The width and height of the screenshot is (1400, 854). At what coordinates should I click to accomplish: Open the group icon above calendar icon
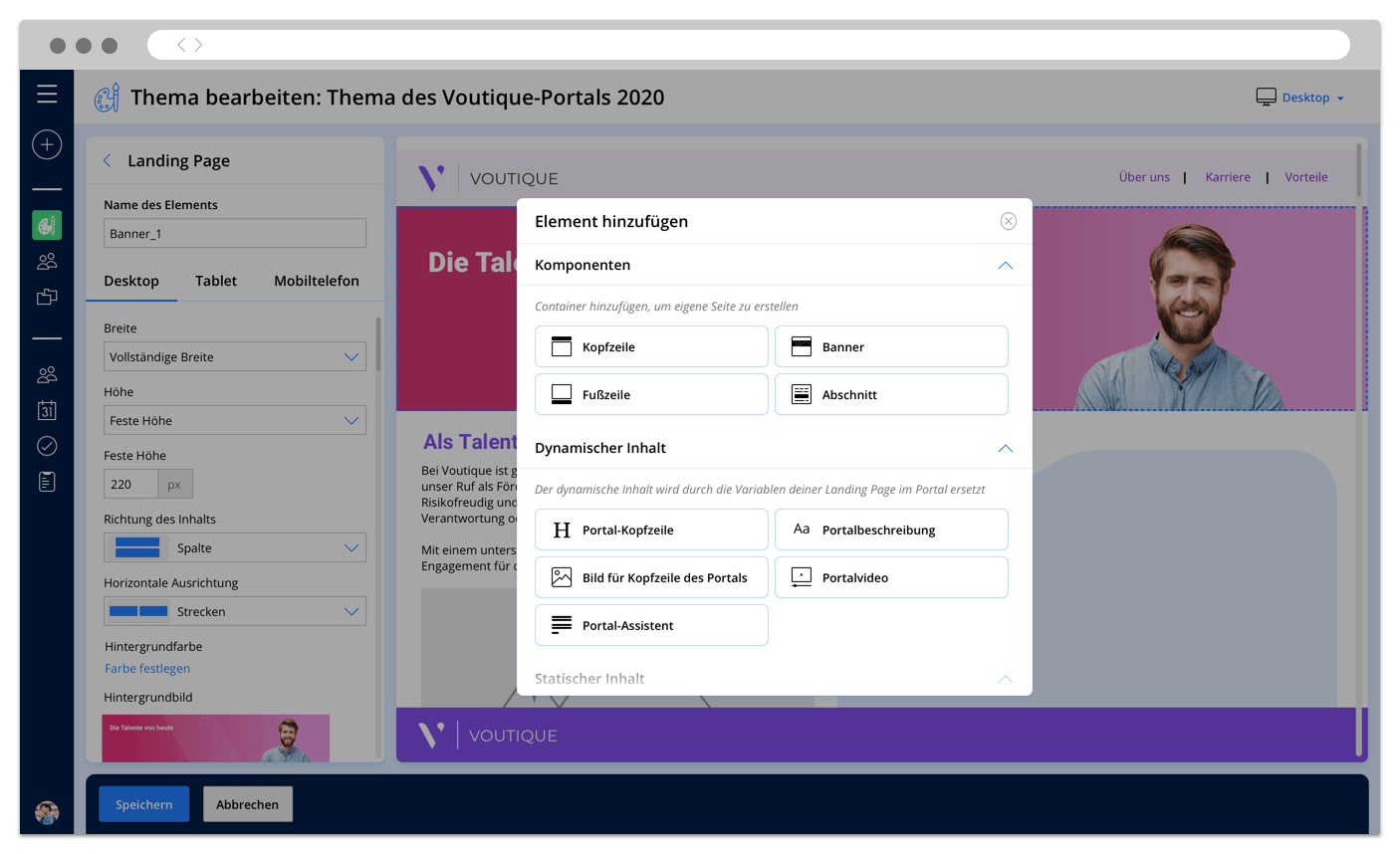[47, 375]
